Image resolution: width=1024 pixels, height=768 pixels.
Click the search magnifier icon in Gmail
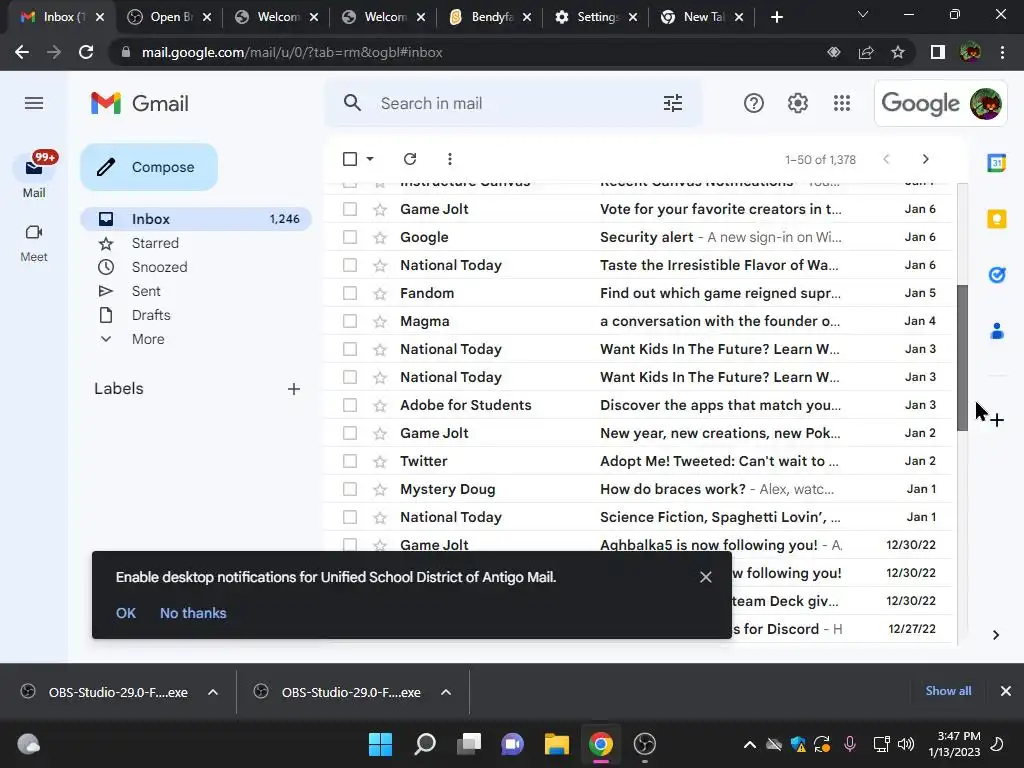(x=352, y=103)
